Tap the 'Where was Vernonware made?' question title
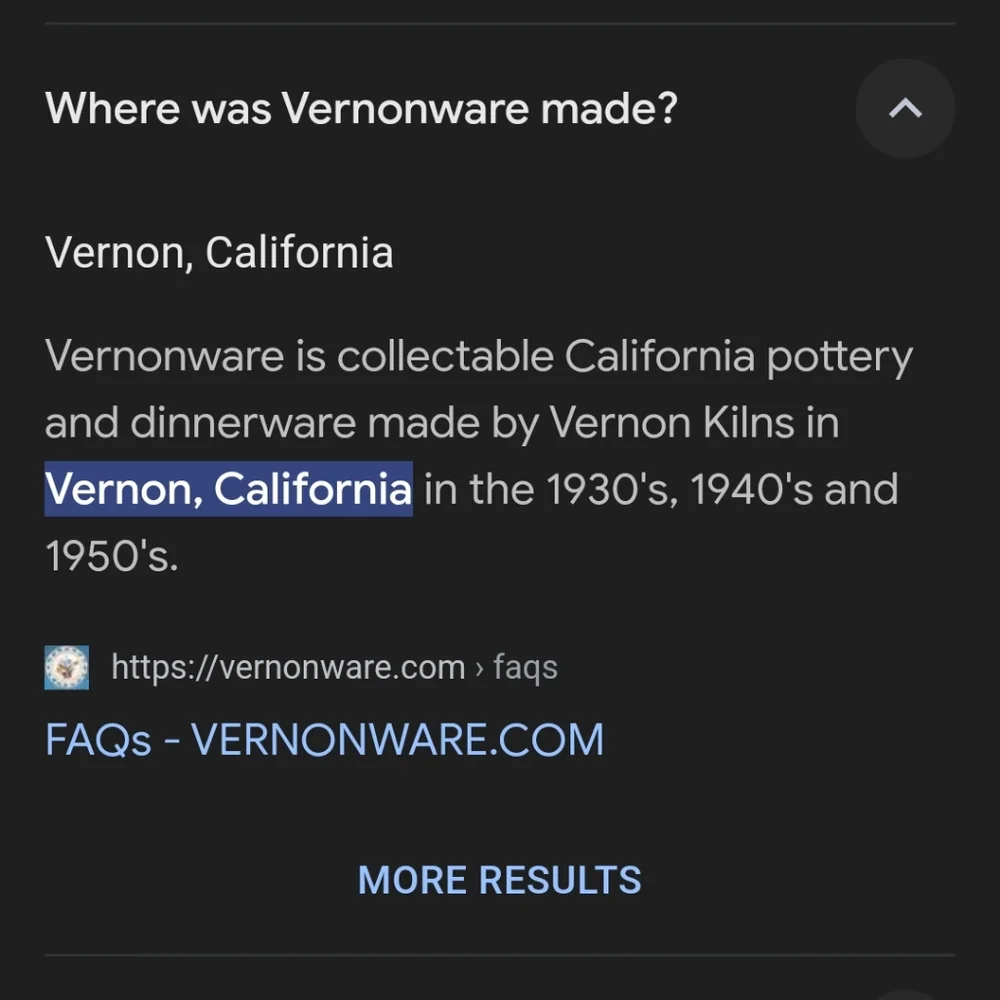The width and height of the screenshot is (1000, 1000). (x=361, y=108)
